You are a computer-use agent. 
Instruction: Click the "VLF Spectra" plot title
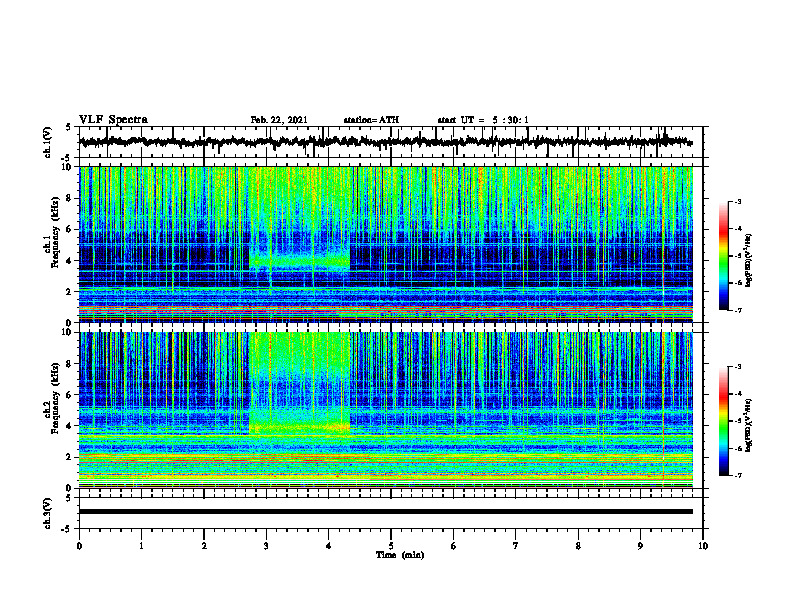pos(113,120)
